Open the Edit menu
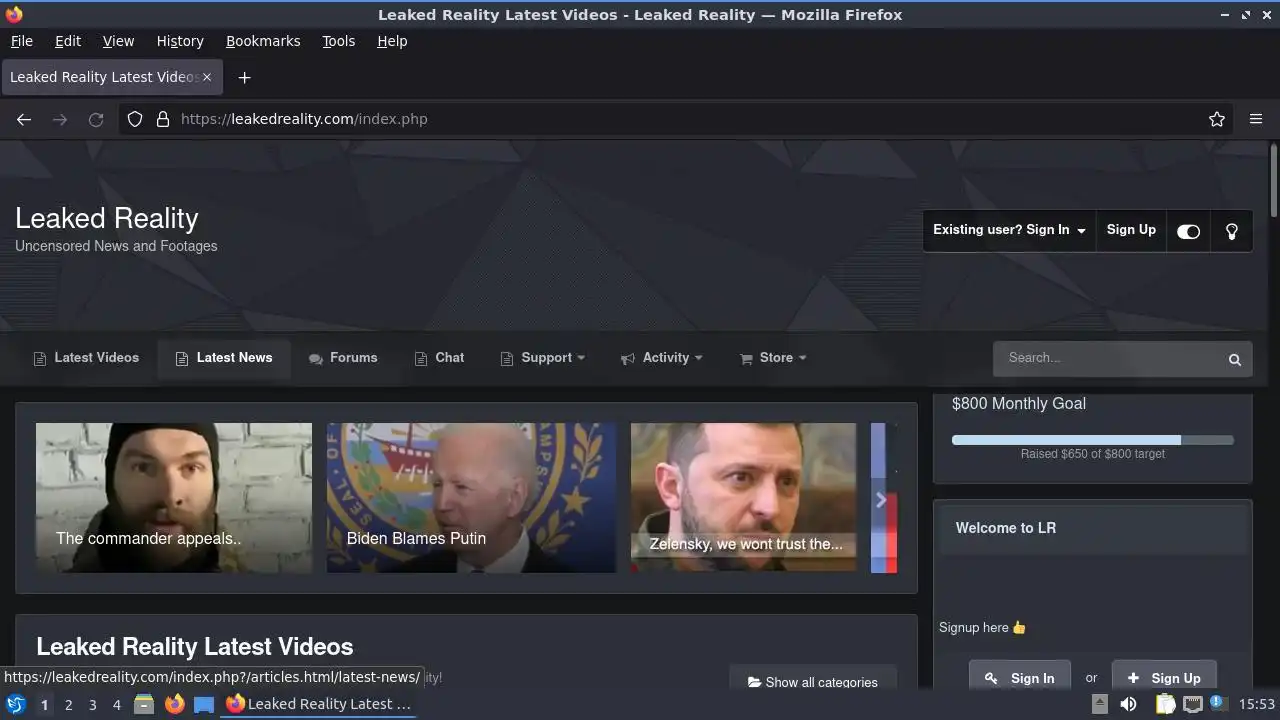Image resolution: width=1280 pixels, height=720 pixels. point(68,41)
